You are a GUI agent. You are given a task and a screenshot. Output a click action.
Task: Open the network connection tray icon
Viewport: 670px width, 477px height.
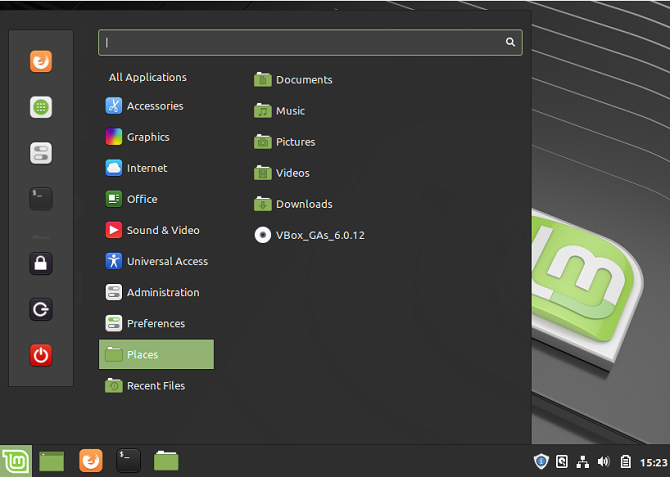[582, 462]
